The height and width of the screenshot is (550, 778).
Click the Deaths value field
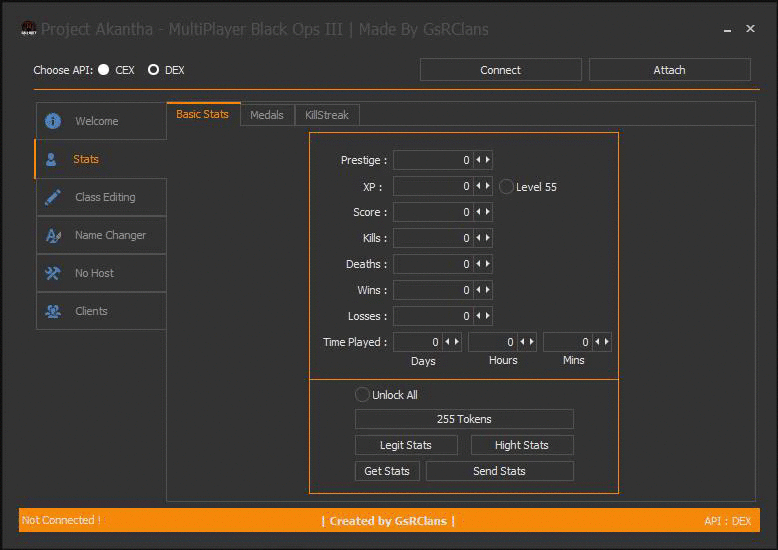pos(433,264)
